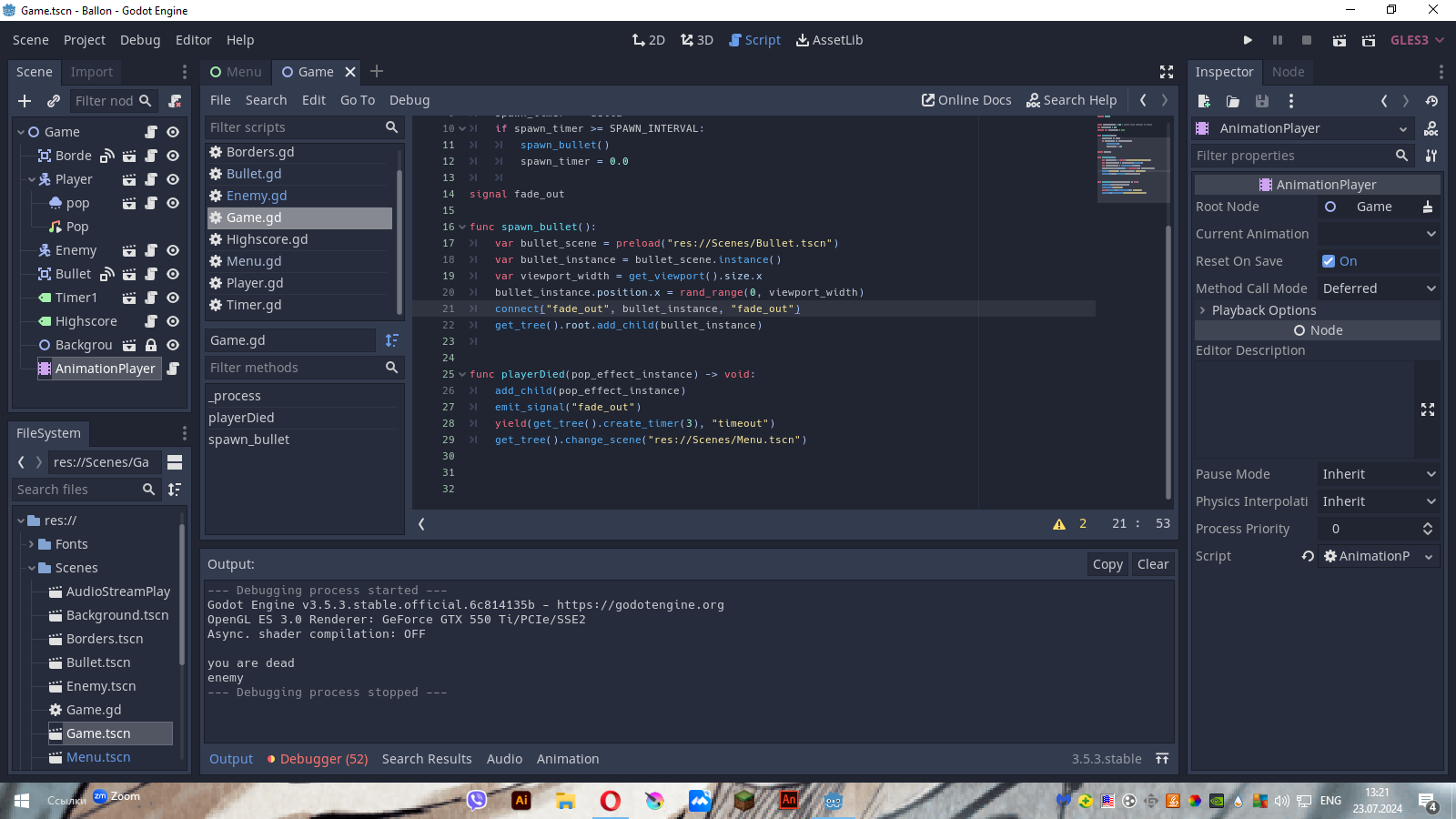Click the Filter scripts search field
This screenshot has width=1456, height=819.
293,127
